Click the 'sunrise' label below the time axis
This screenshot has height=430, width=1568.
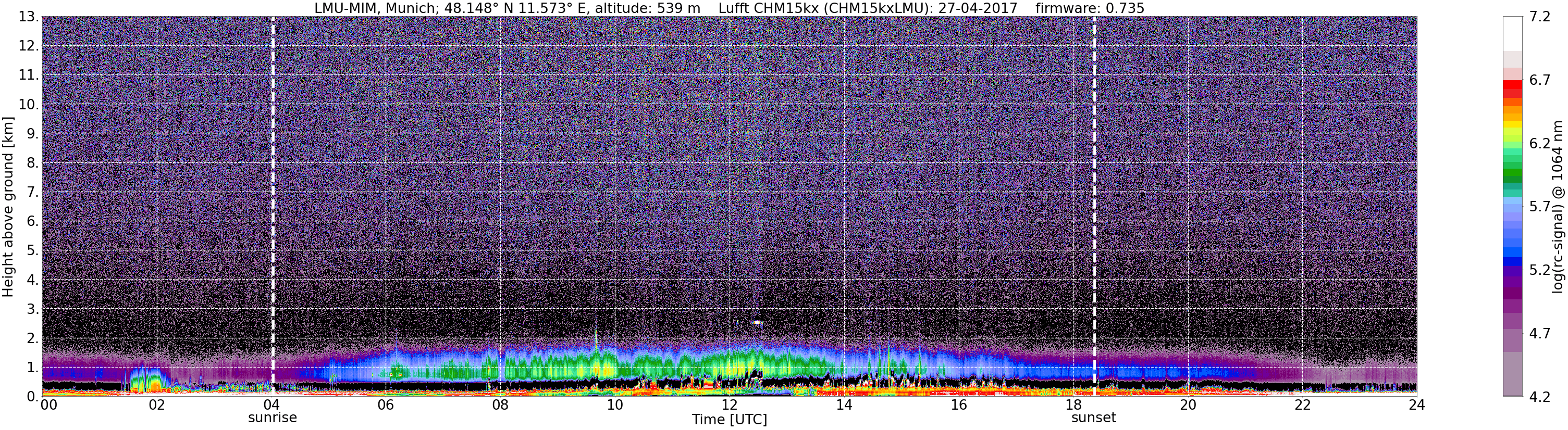tap(272, 418)
